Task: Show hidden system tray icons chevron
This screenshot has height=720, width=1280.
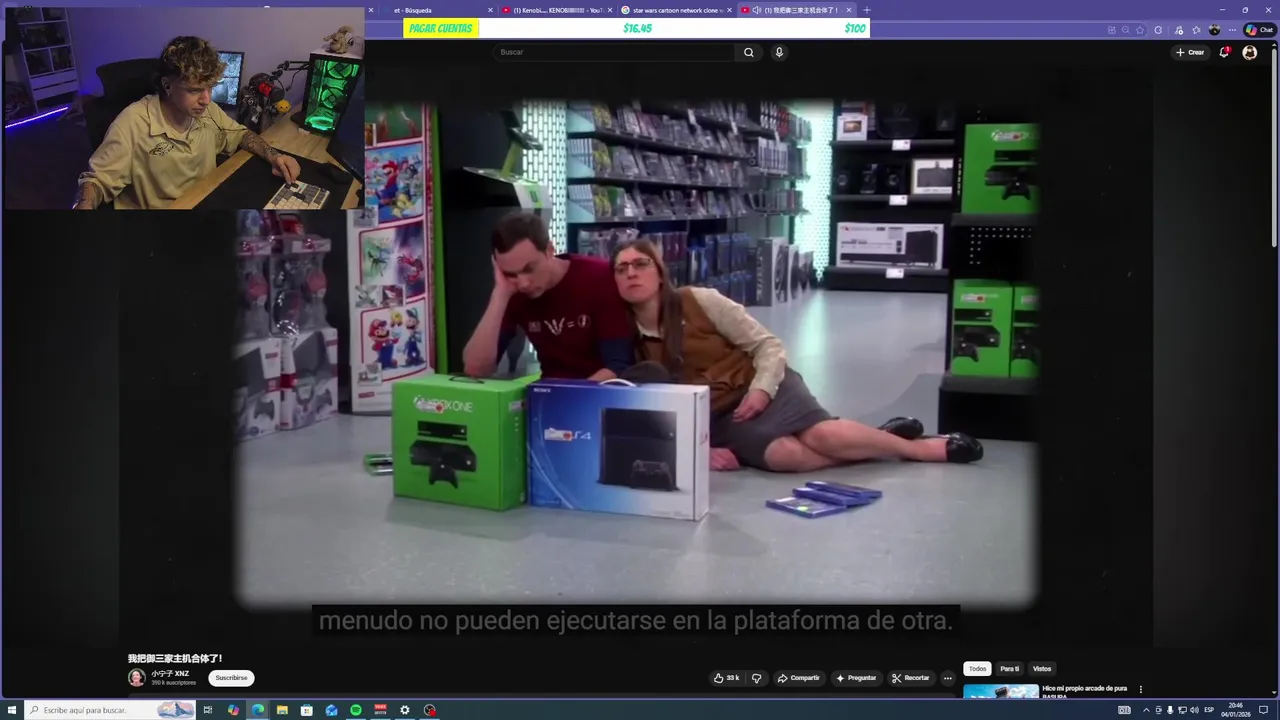Action: click(1146, 710)
